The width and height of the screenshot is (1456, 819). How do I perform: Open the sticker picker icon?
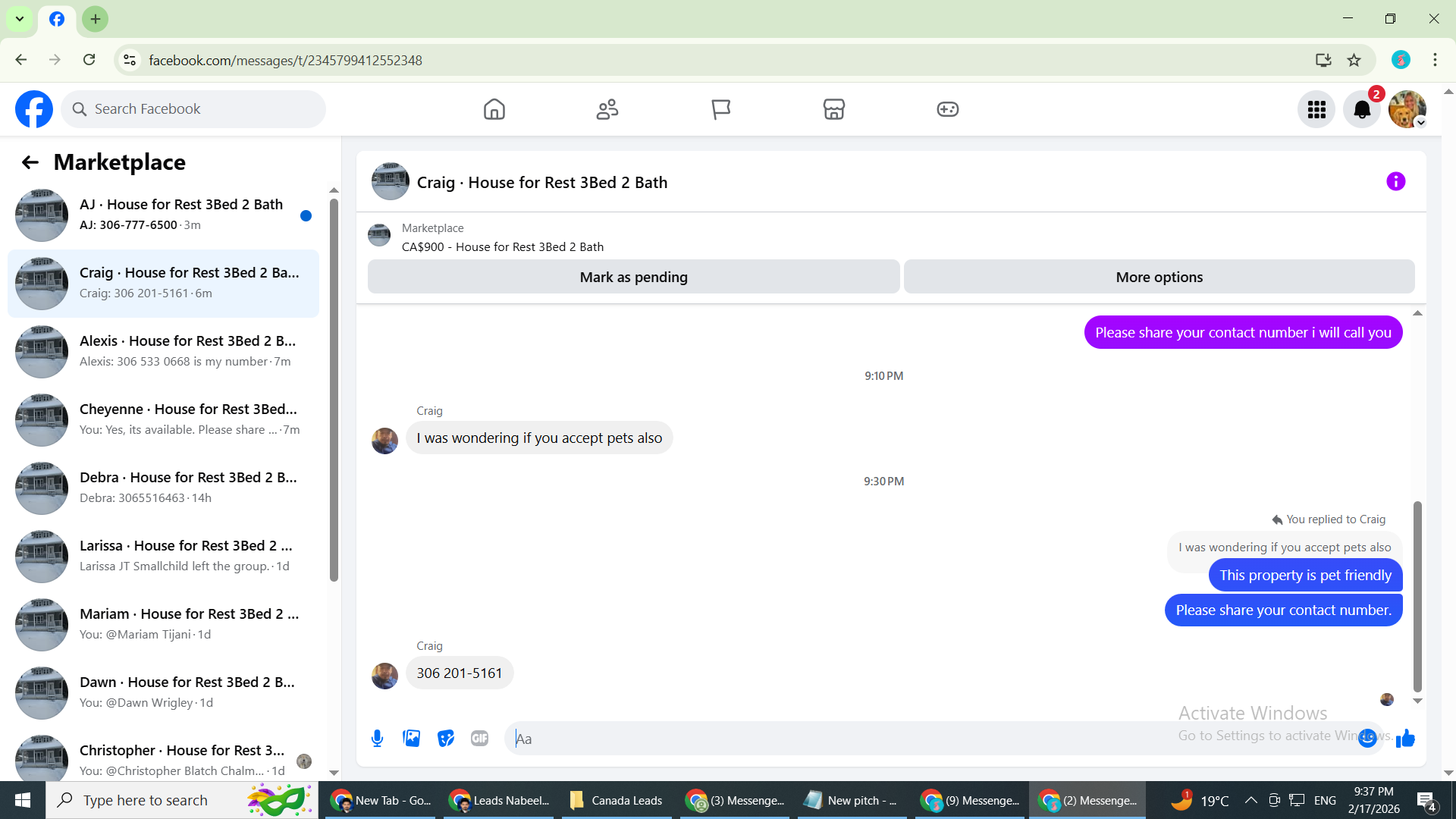coord(446,738)
